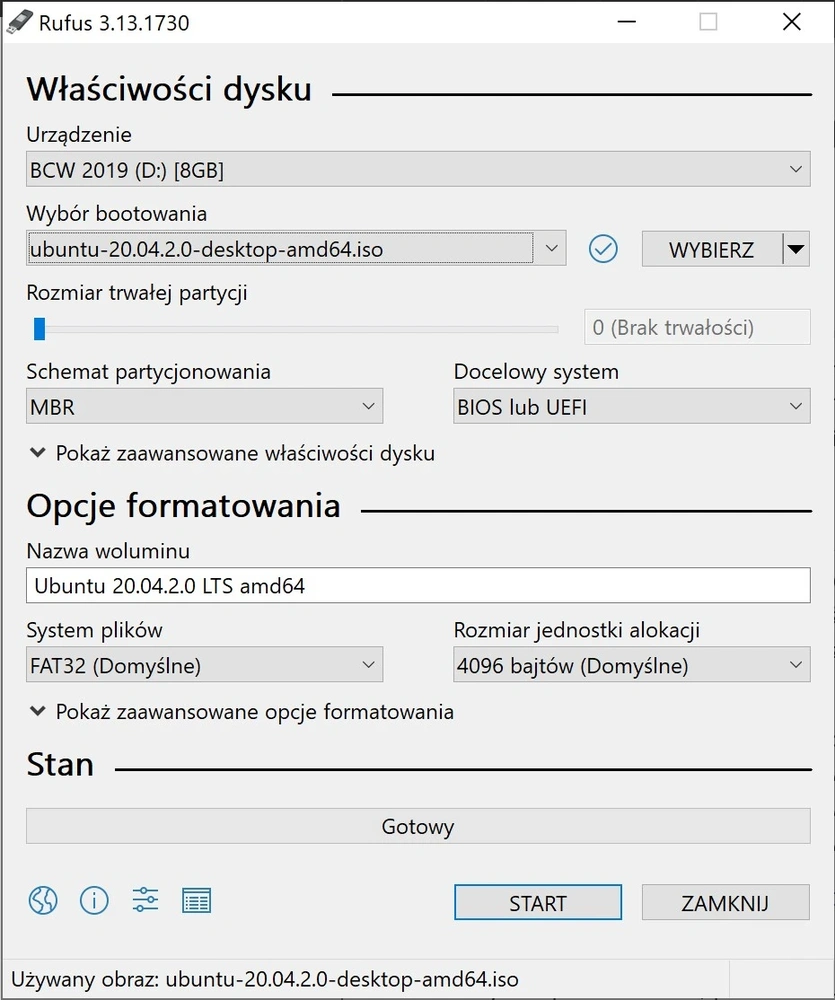Click the About info icon
The image size is (835, 1000).
pos(94,901)
